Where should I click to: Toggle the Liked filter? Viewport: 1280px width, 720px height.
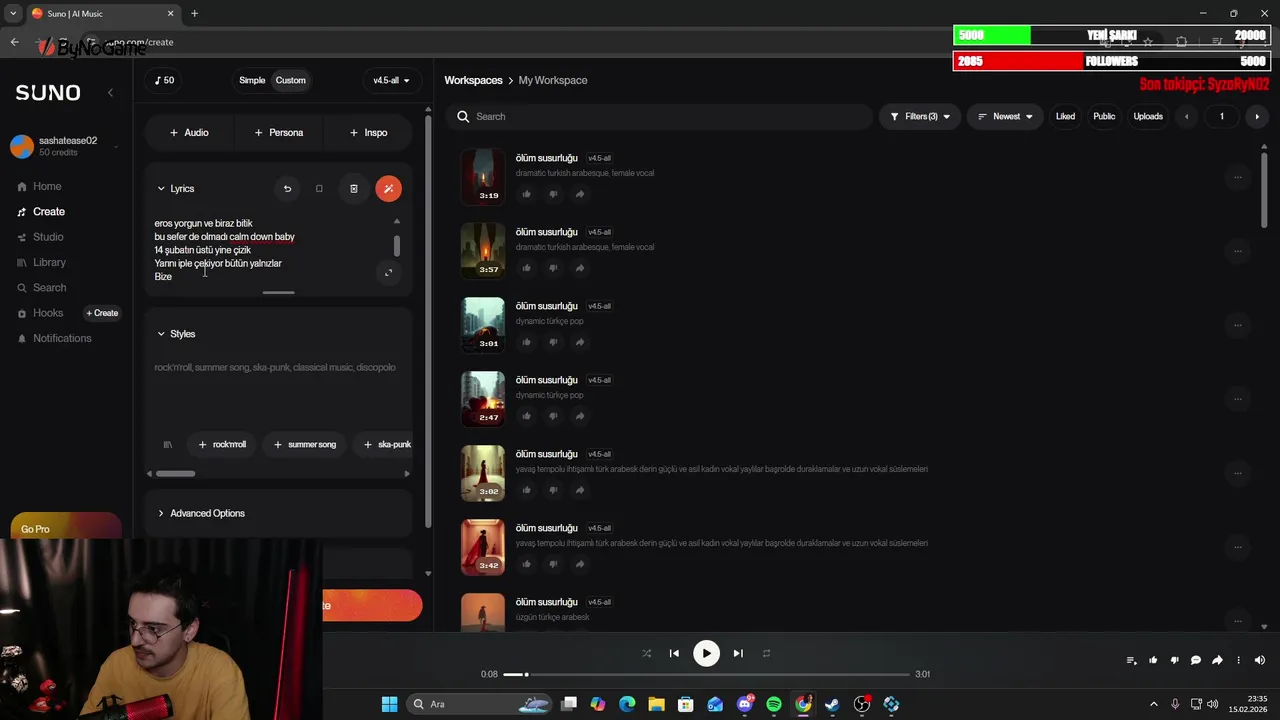[1065, 116]
